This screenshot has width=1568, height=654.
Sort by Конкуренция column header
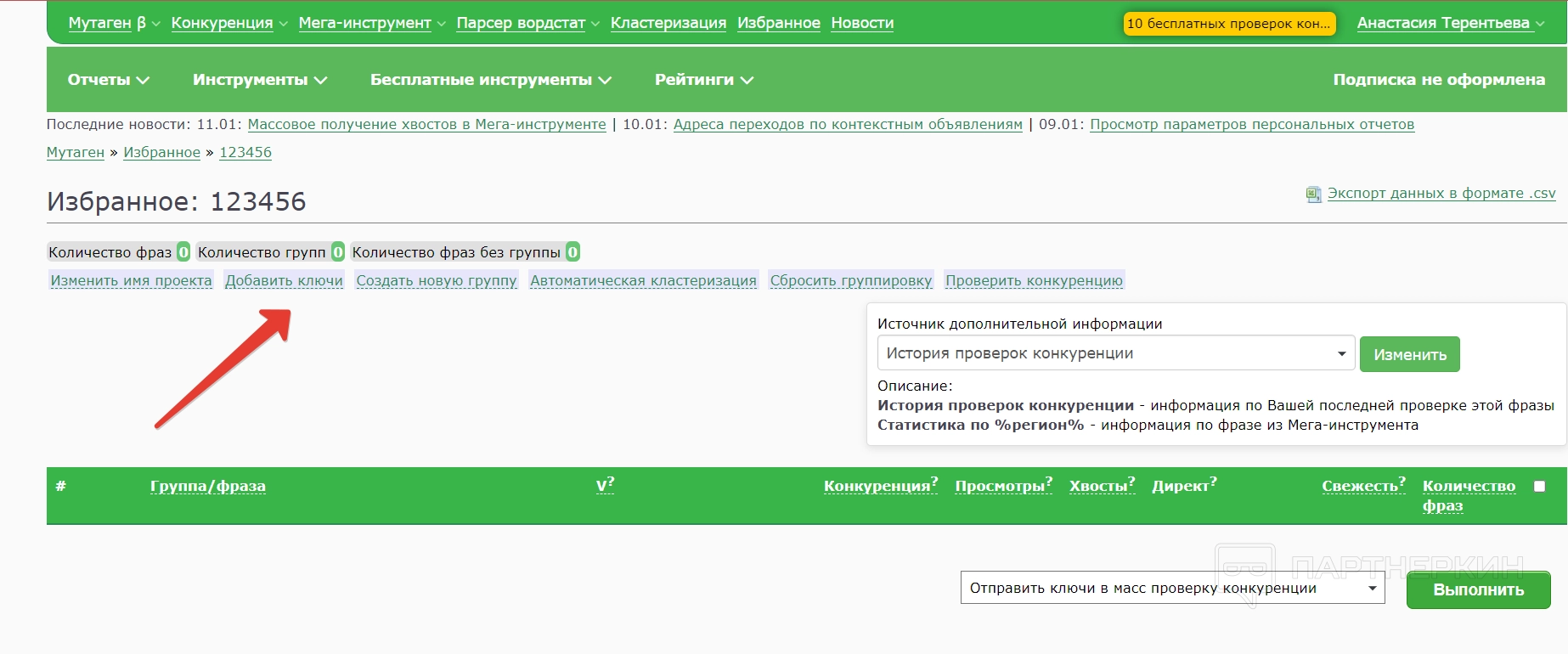pyautogui.click(x=881, y=485)
